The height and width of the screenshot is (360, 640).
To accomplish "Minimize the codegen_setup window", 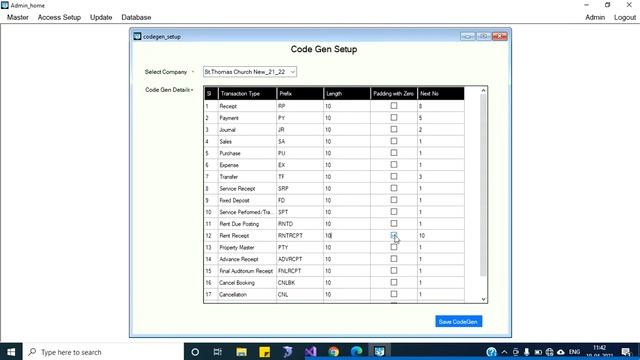I will point(468,36).
